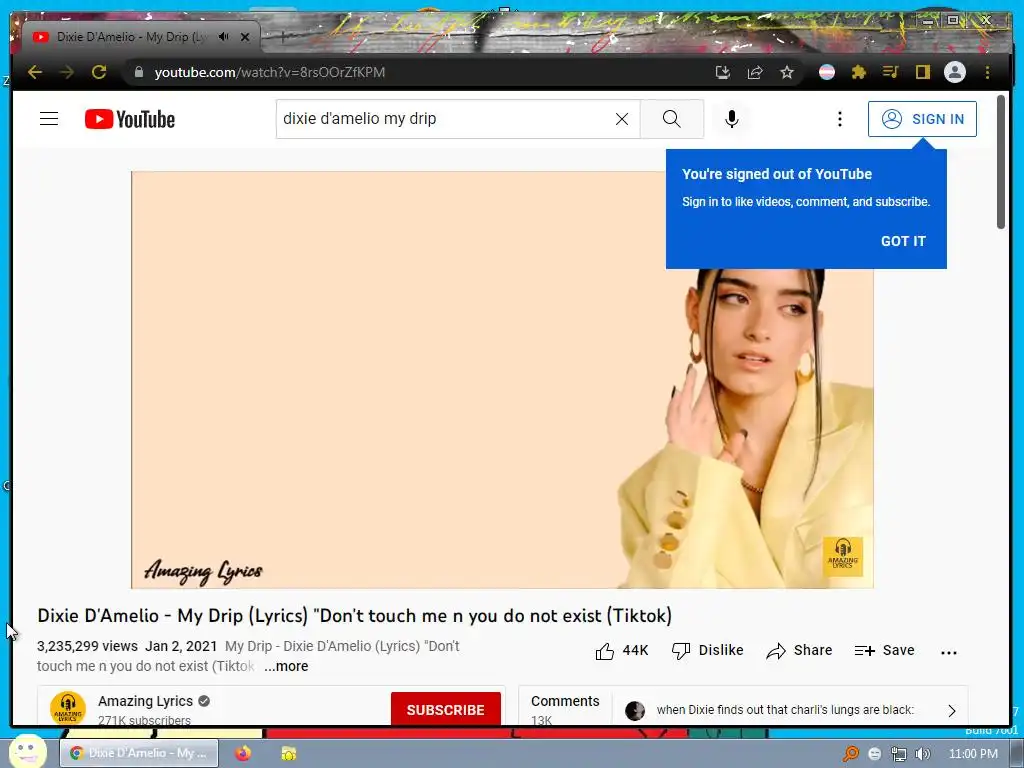1024x768 pixels.
Task: Mute the tab using the speaker icon
Action: pos(224,37)
